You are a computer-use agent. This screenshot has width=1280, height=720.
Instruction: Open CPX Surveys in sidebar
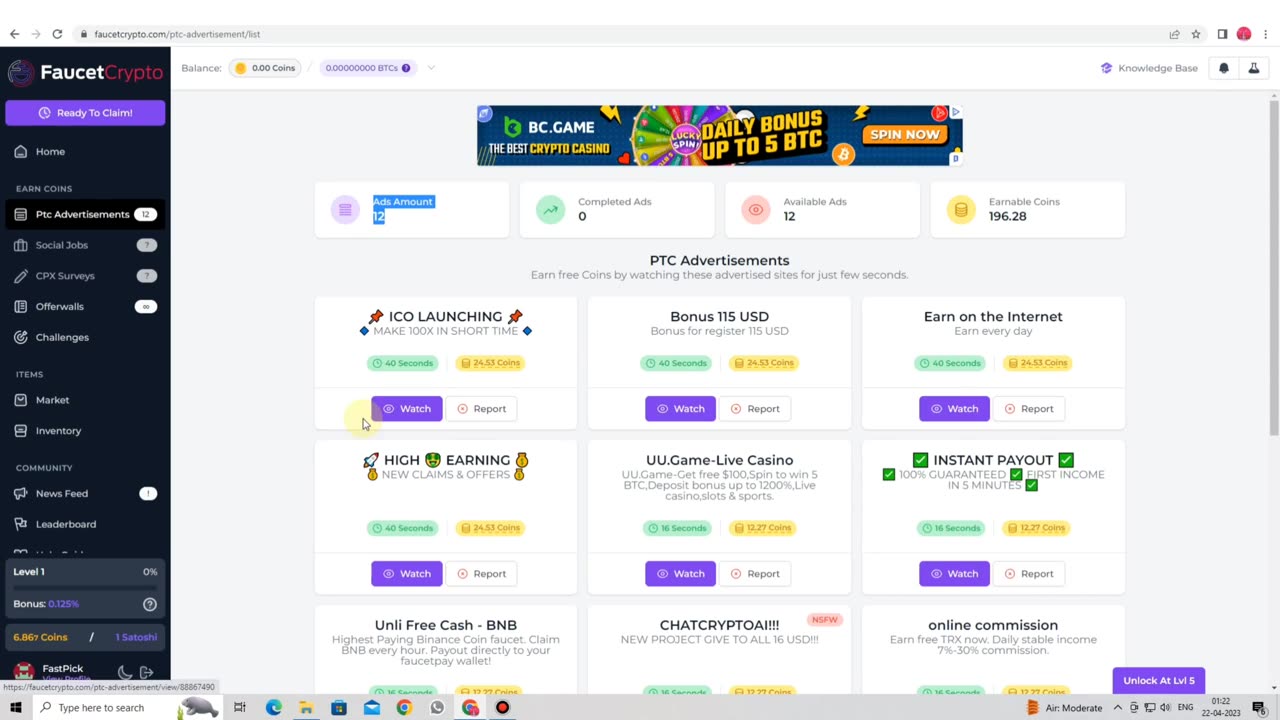(x=84, y=276)
